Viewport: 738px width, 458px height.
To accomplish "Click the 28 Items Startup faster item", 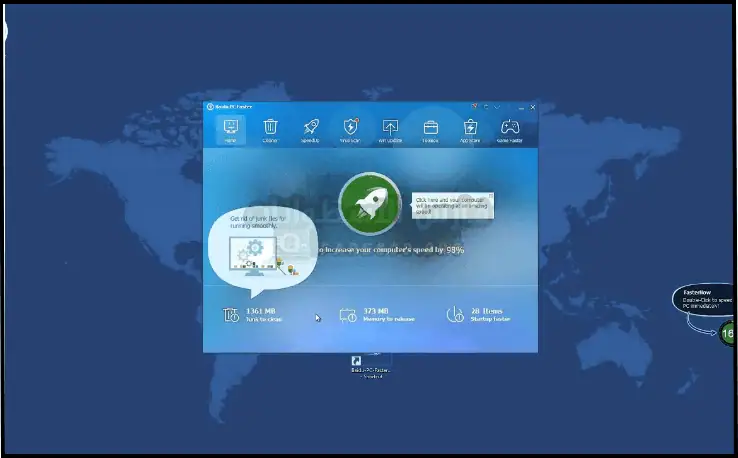I will click(x=480, y=315).
